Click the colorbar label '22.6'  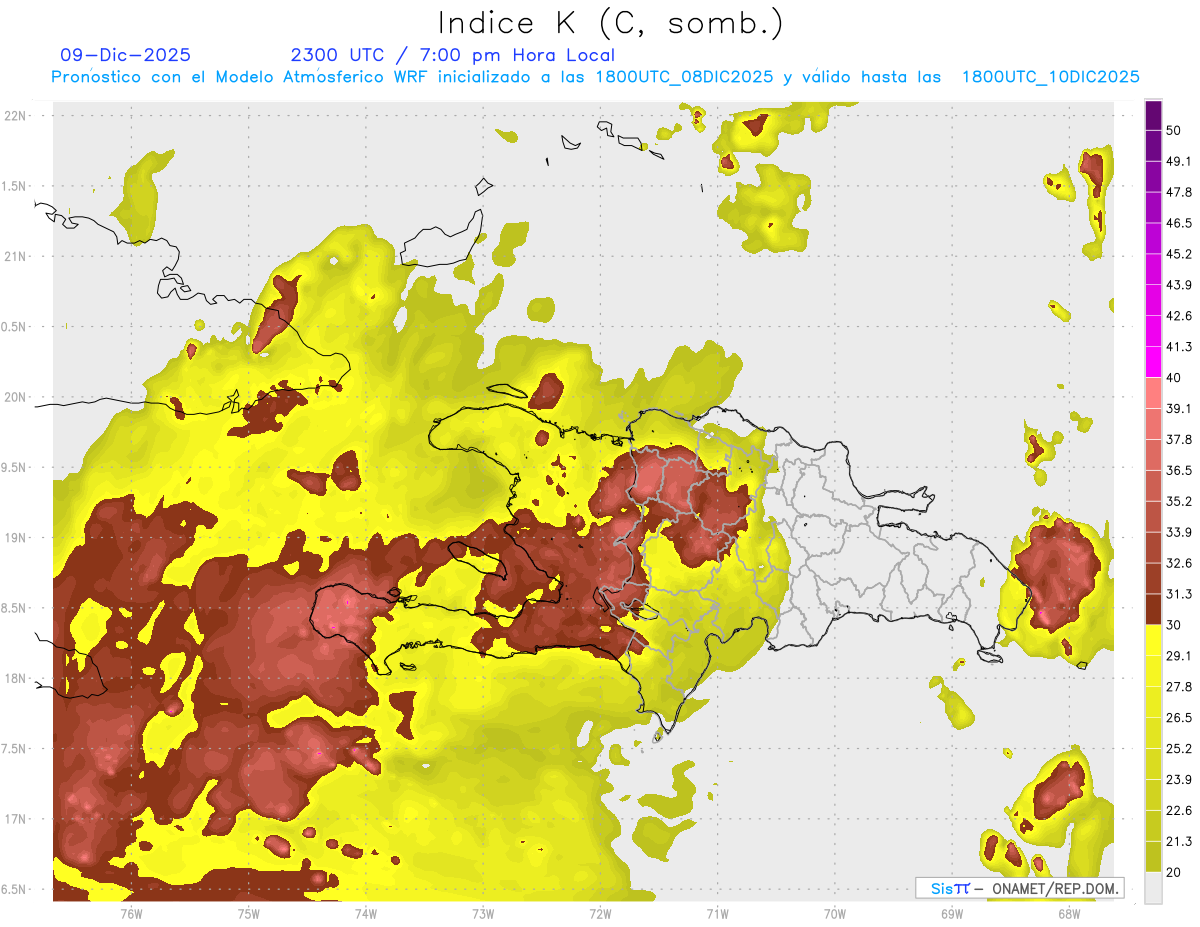tap(1179, 811)
